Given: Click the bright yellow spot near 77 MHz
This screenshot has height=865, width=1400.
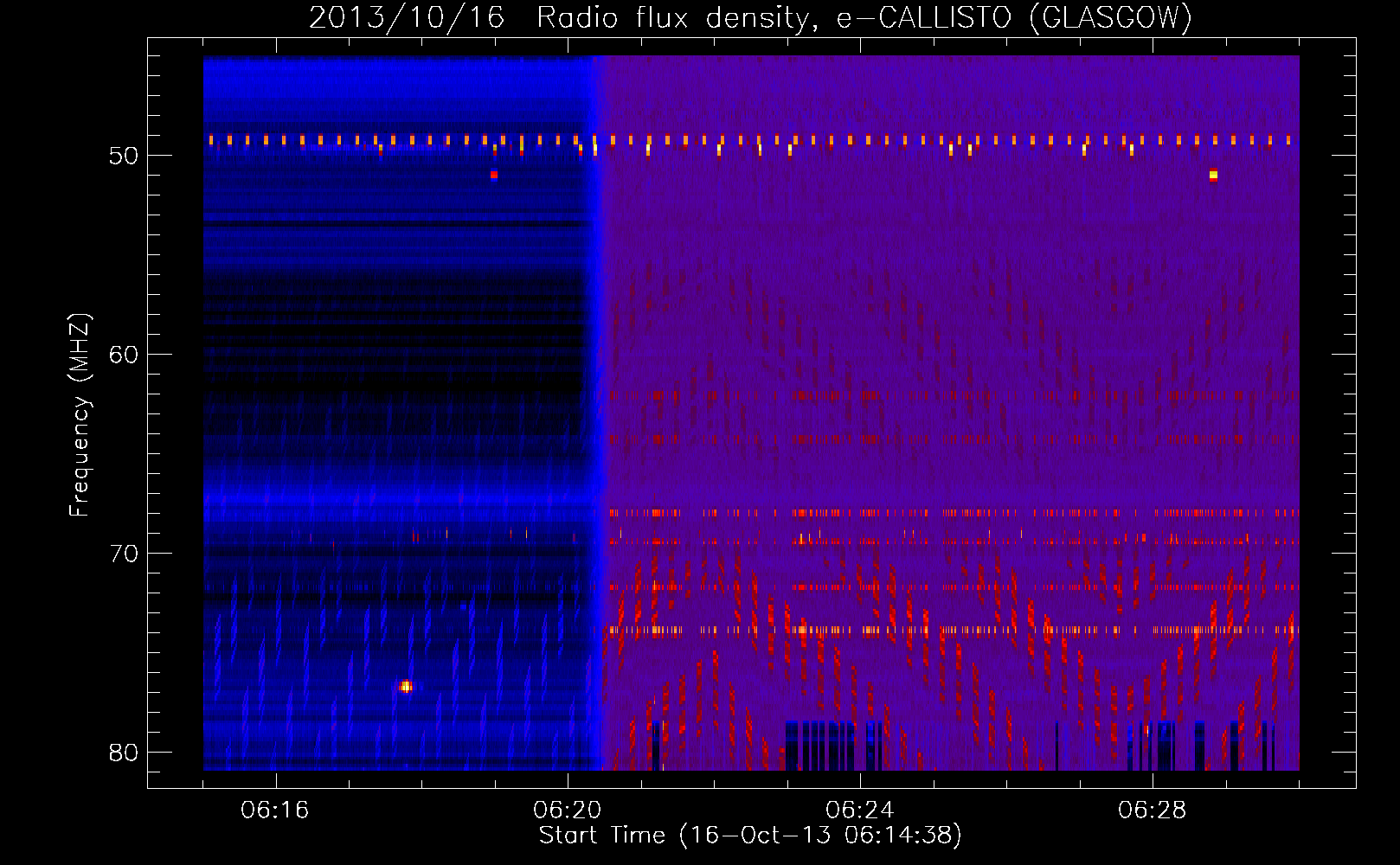Looking at the screenshot, I should pyautogui.click(x=406, y=687).
